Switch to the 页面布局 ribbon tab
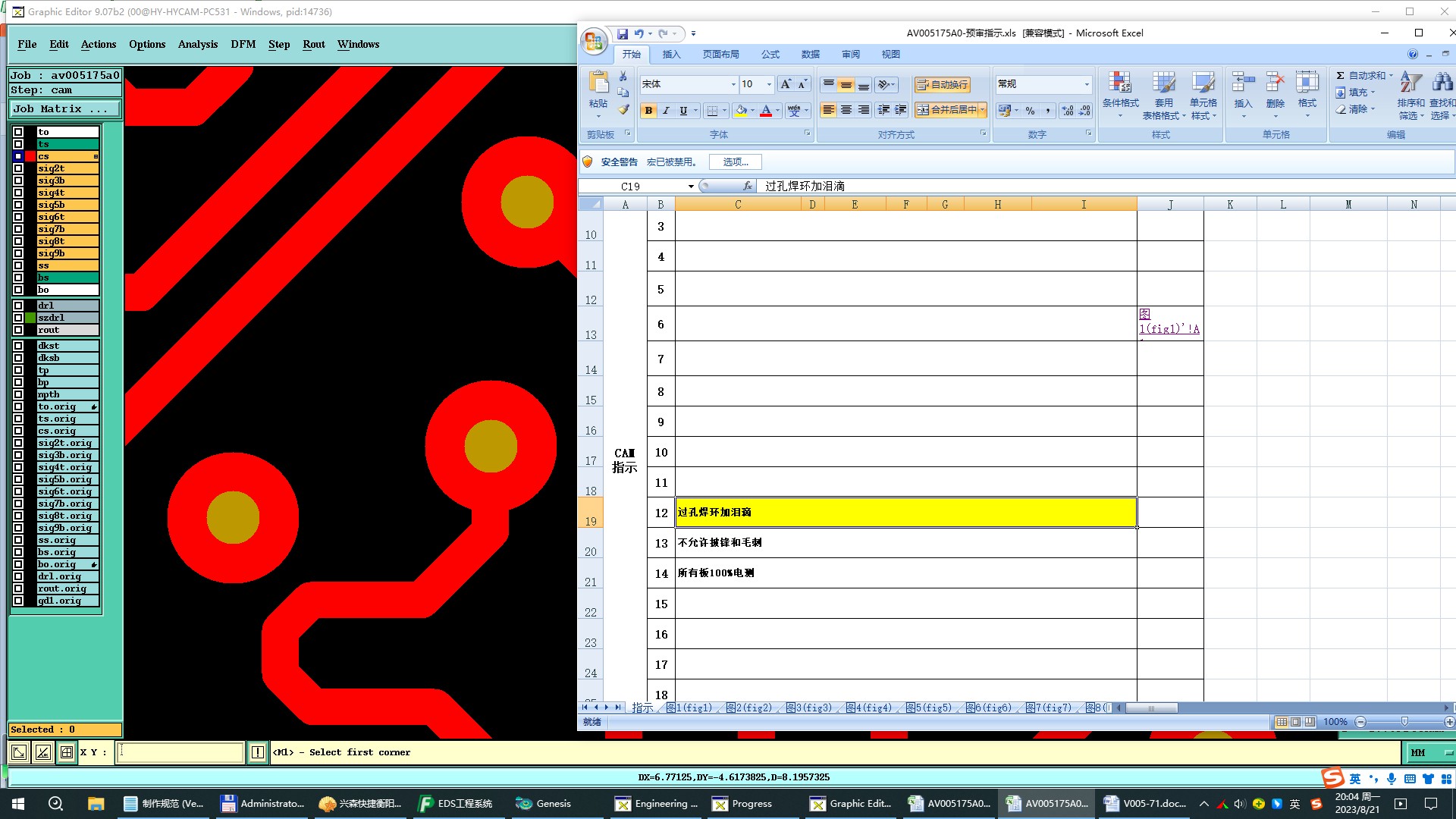The image size is (1456, 819). [x=720, y=55]
